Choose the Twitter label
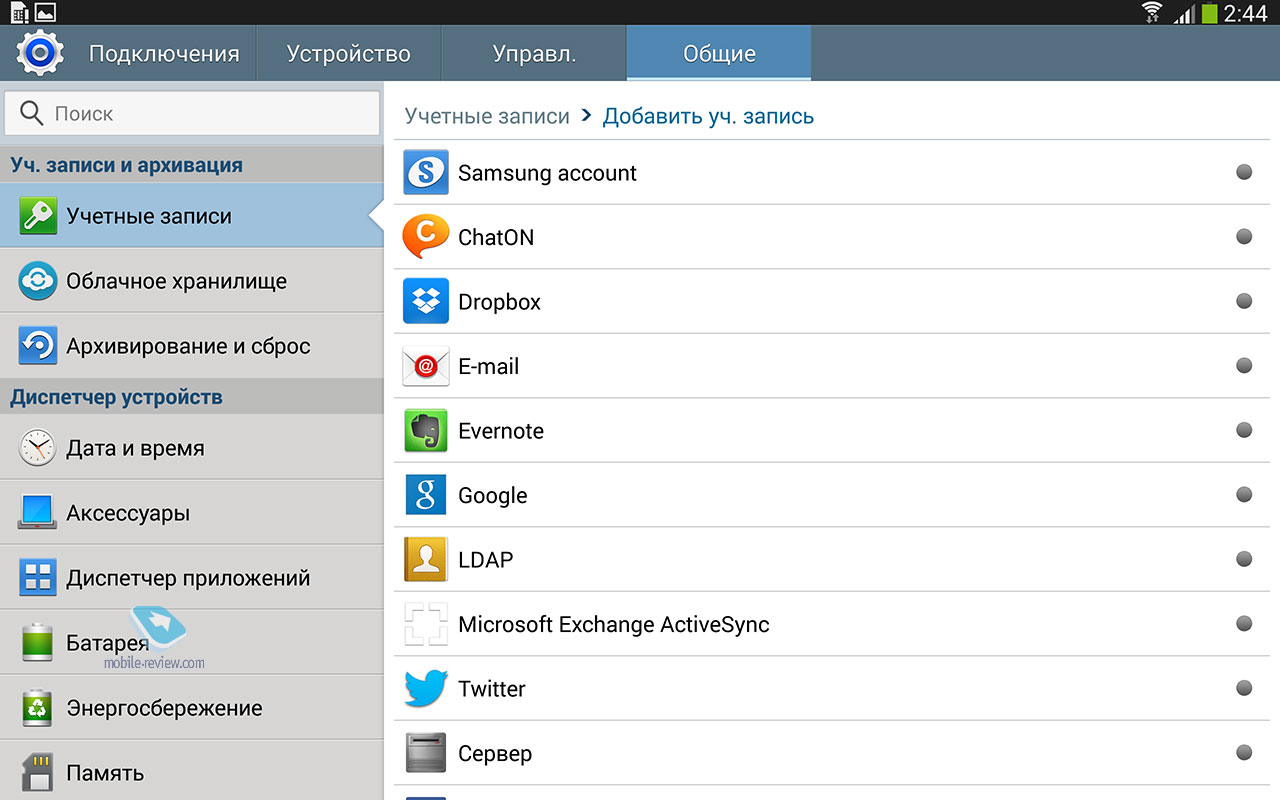Viewport: 1280px width, 800px height. [492, 689]
